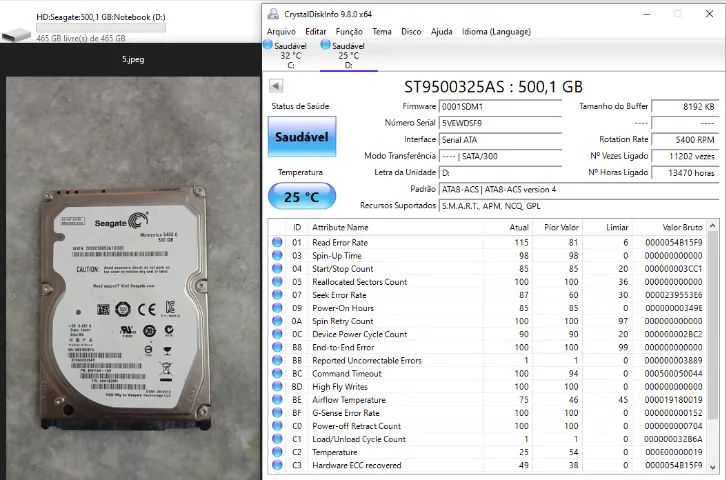The width and height of the screenshot is (726, 480).
Task: Click status icon for Spin-Up Time
Action: click(x=277, y=255)
